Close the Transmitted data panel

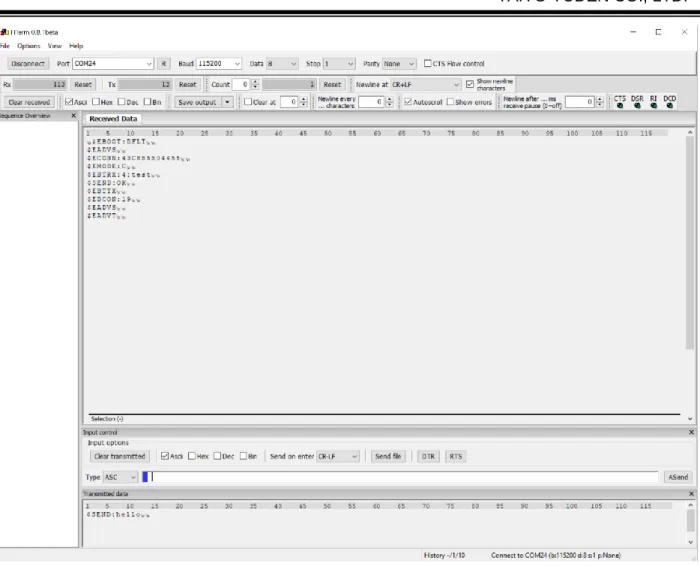[x=691, y=494]
